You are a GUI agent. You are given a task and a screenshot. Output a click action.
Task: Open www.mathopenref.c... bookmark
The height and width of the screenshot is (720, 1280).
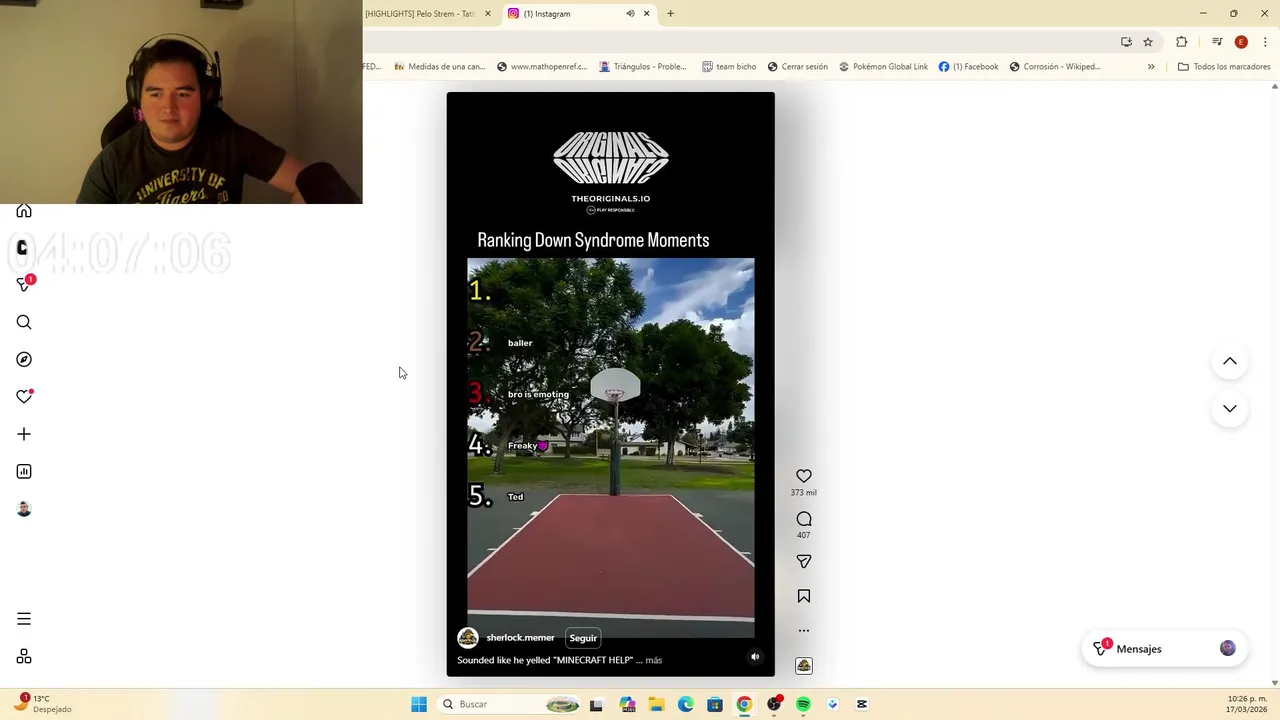tap(541, 67)
